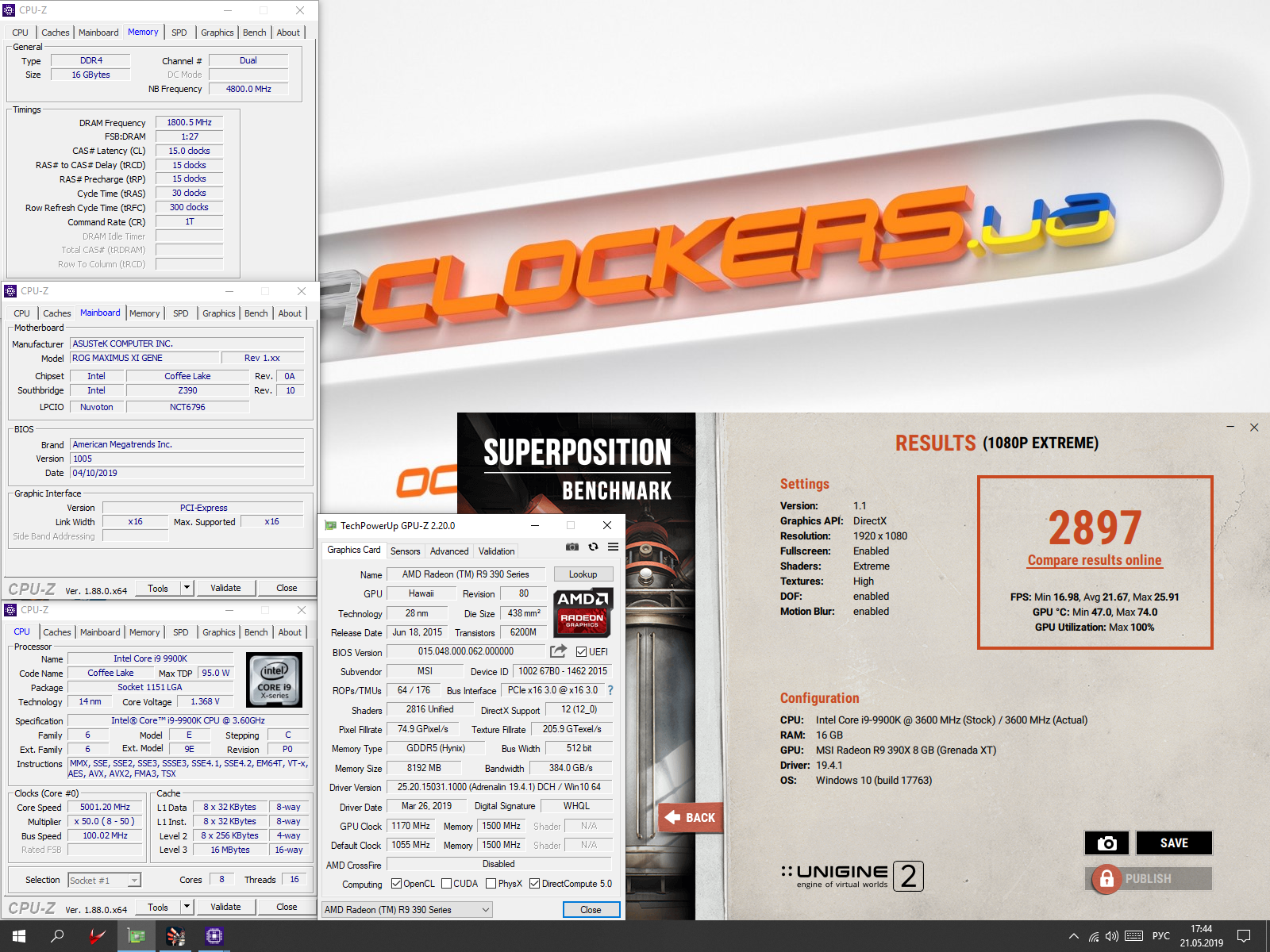The height and width of the screenshot is (952, 1270).
Task: Toggle the DirectCompute 5.0 checkbox
Action: pyautogui.click(x=534, y=883)
